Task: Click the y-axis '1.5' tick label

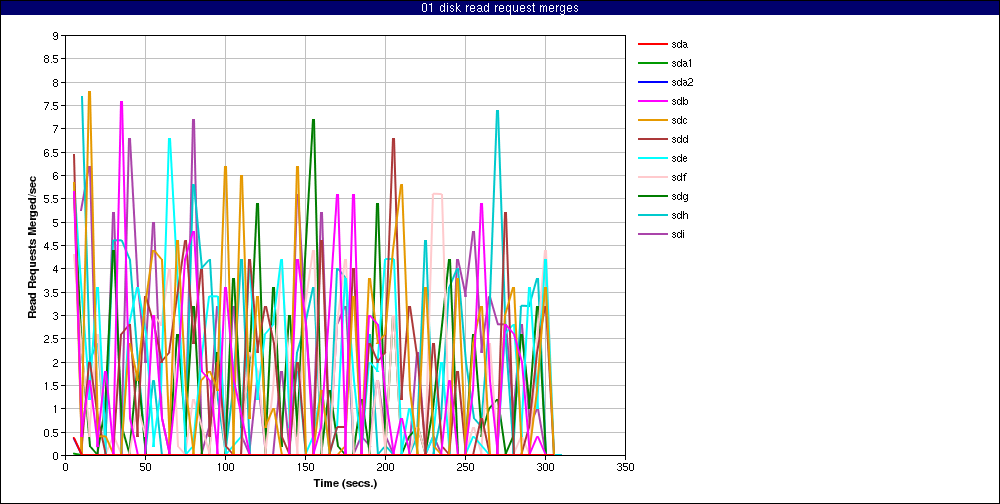Action: [x=52, y=385]
